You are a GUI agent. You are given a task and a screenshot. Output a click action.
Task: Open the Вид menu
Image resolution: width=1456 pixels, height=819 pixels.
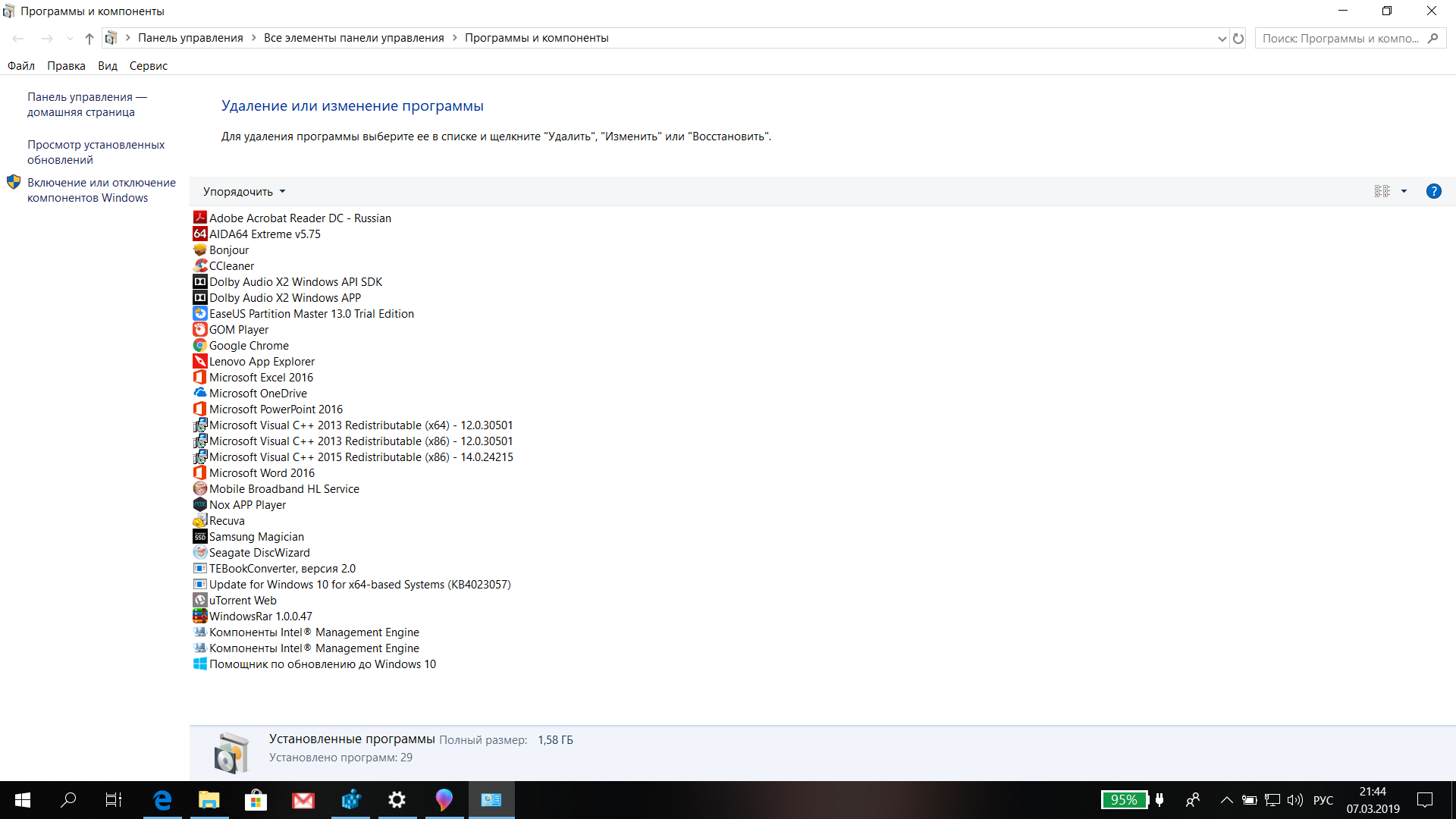tap(108, 66)
